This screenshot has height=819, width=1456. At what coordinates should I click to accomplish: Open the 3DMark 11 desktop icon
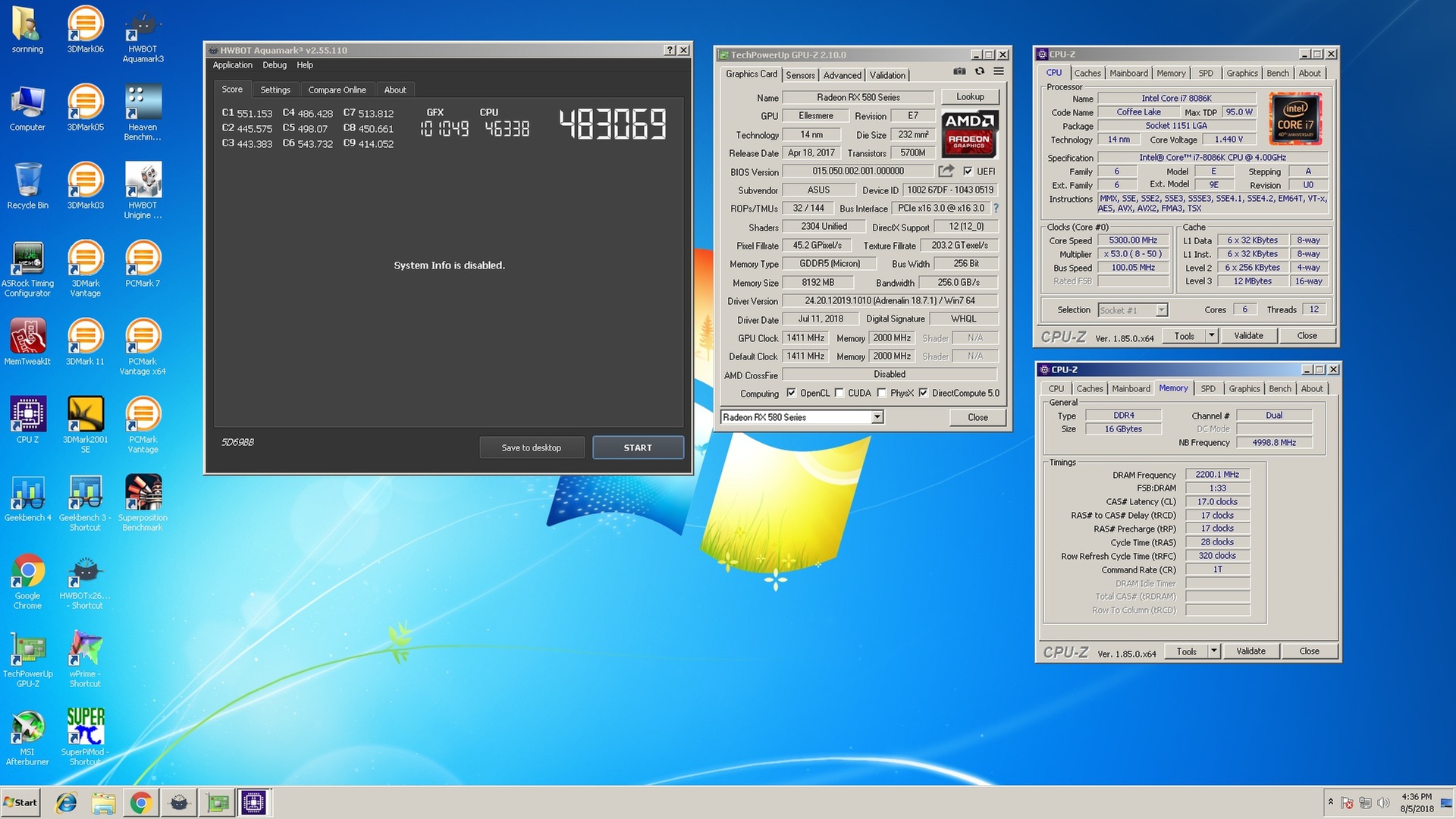85,343
